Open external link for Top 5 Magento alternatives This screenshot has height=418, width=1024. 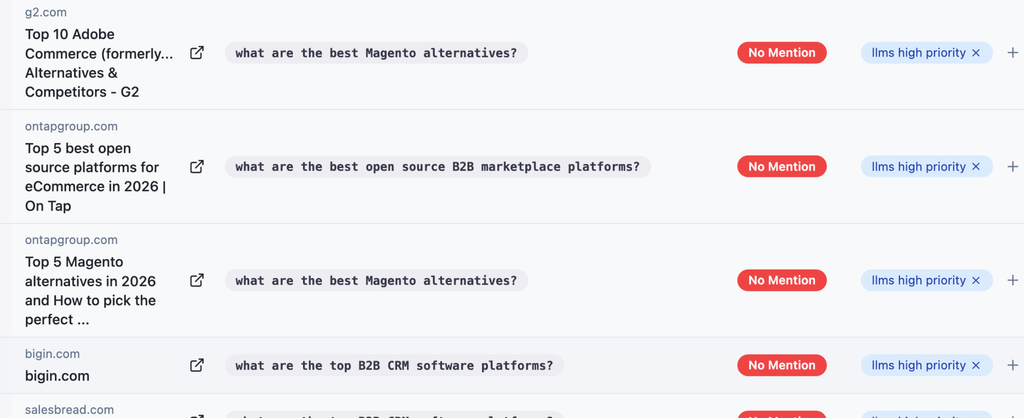tap(197, 280)
